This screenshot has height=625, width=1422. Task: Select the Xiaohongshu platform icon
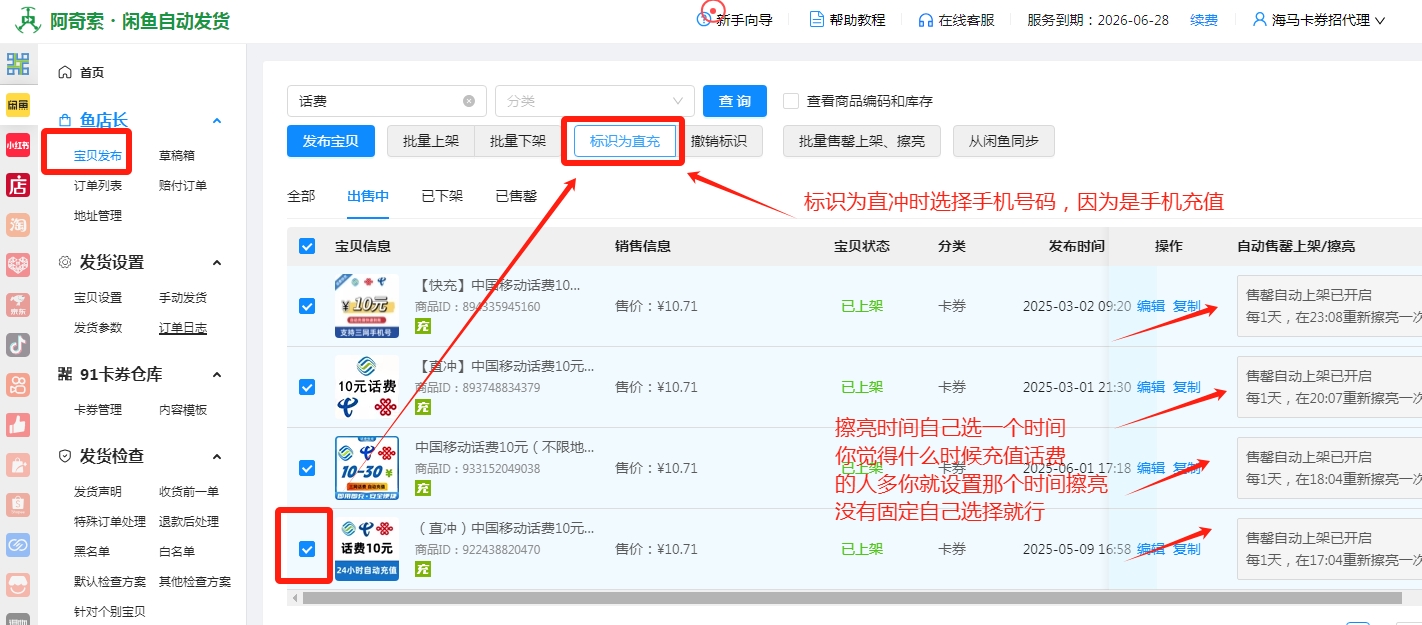[18, 145]
